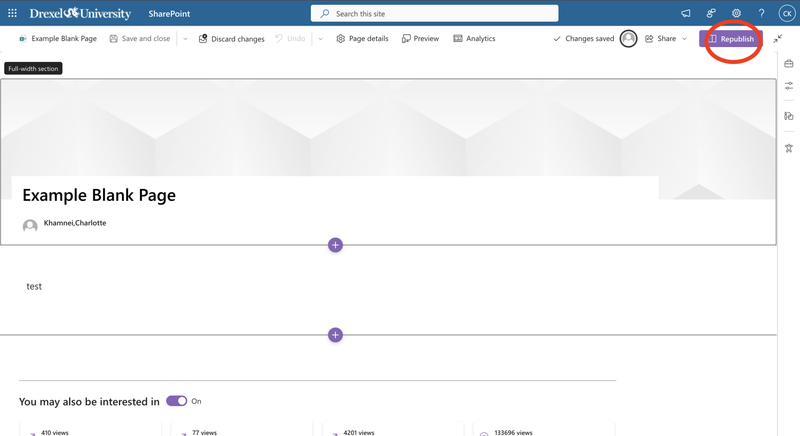Open the megaphone announcements icon
This screenshot has height=436, width=800.
pyautogui.click(x=686, y=14)
